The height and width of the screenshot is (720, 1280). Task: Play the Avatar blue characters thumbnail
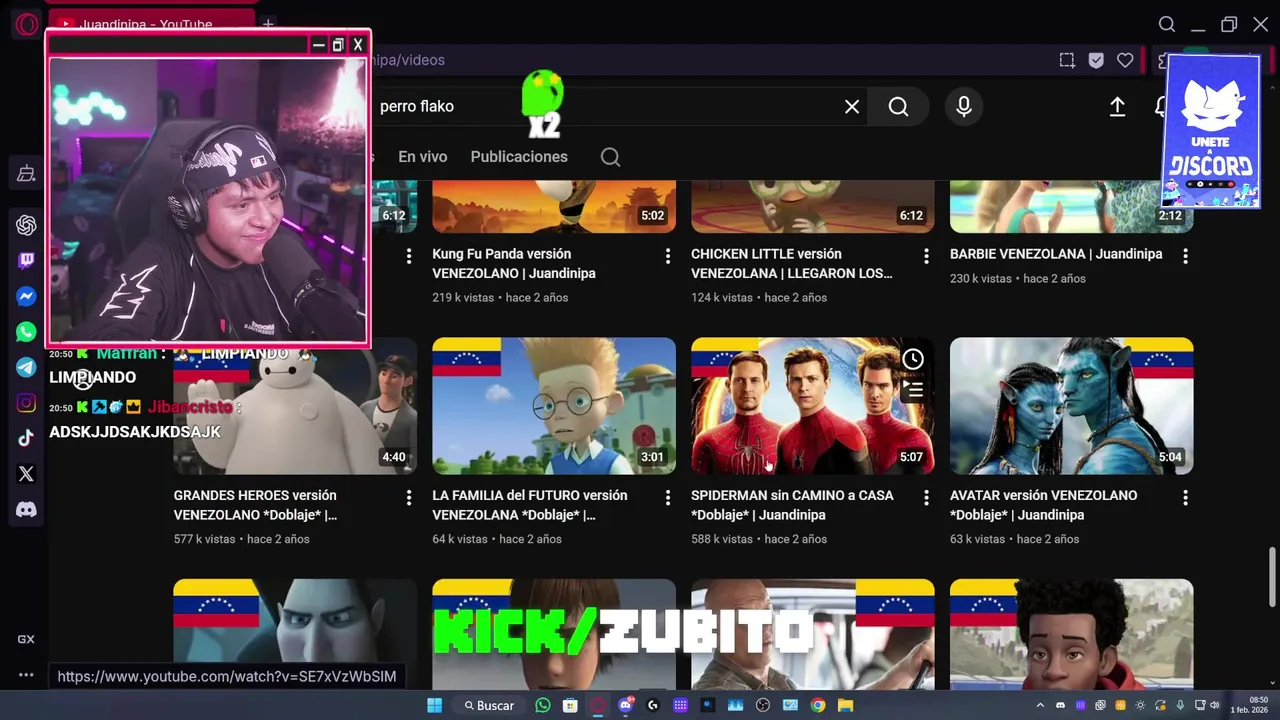pyautogui.click(x=1071, y=406)
